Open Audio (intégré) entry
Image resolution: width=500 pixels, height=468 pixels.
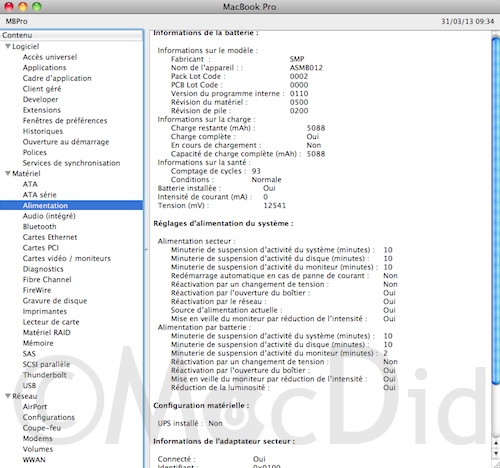pos(49,216)
